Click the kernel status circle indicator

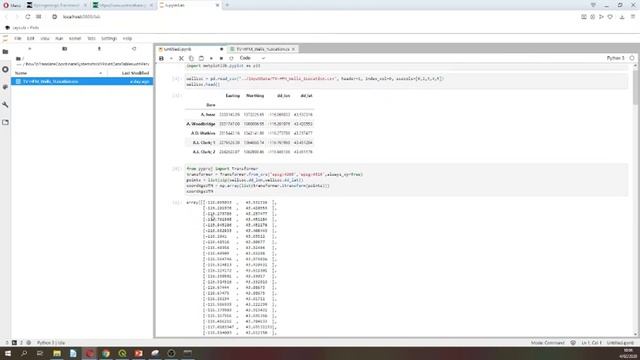632,58
